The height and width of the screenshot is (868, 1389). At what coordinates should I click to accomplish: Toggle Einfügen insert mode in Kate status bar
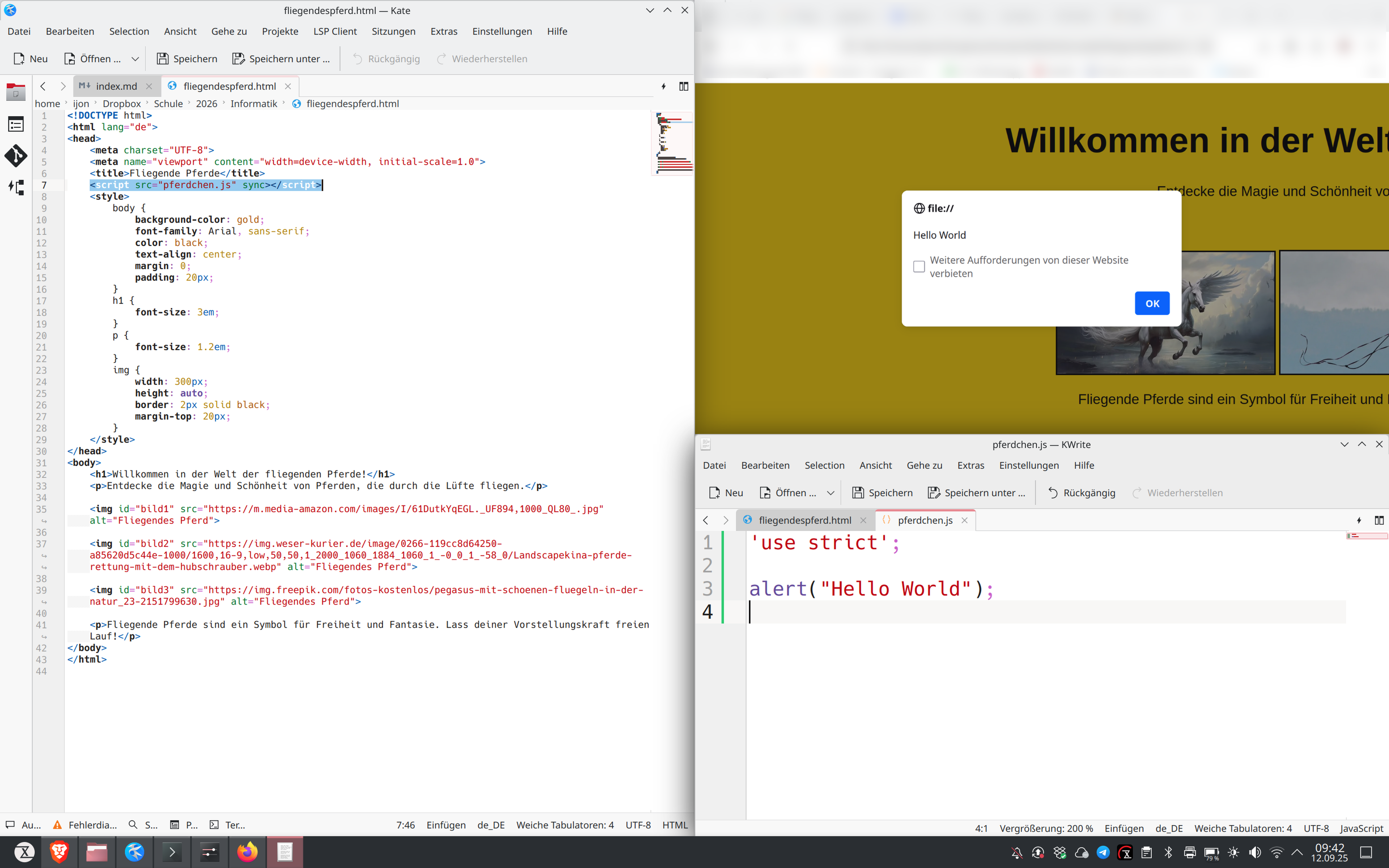coord(445,825)
